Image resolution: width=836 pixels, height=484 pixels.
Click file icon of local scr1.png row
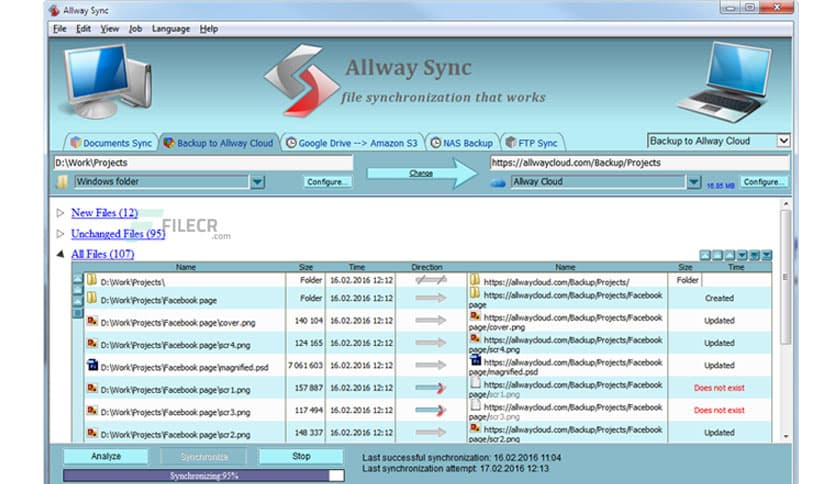tap(92, 388)
